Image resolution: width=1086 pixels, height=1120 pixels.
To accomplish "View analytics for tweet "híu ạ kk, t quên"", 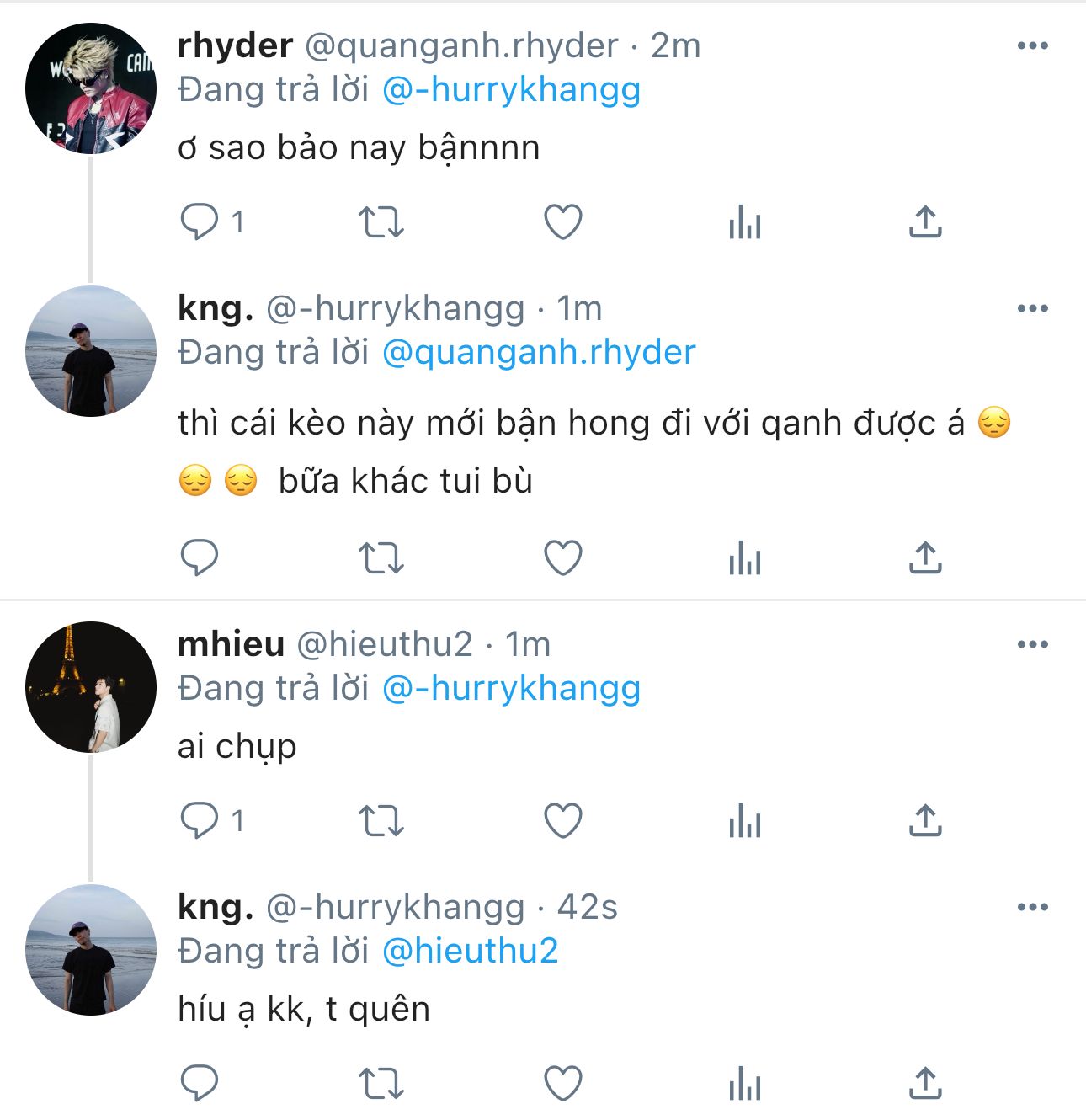I will coord(745,1085).
